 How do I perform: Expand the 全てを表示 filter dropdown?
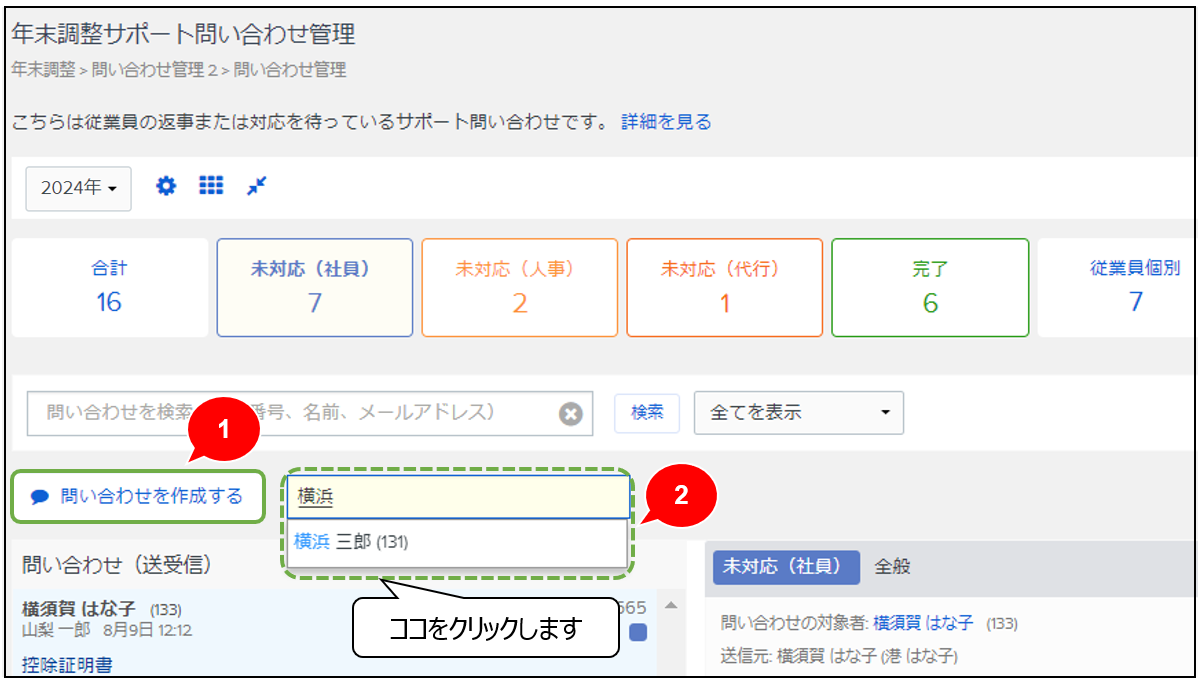798,413
